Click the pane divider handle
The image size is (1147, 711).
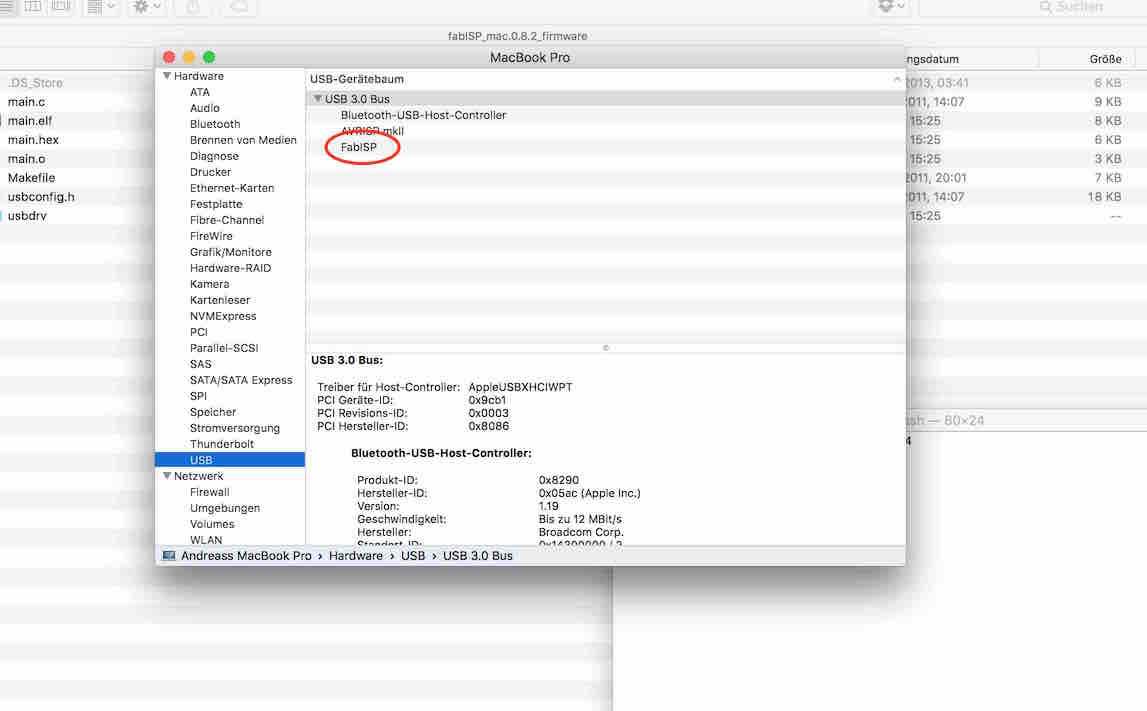pyautogui.click(x=606, y=348)
